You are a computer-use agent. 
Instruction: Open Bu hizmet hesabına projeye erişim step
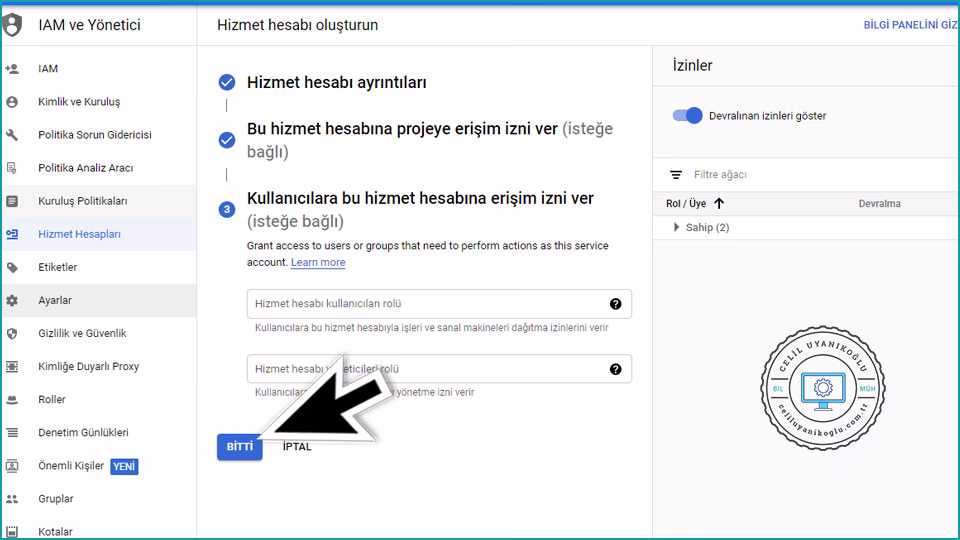430,140
